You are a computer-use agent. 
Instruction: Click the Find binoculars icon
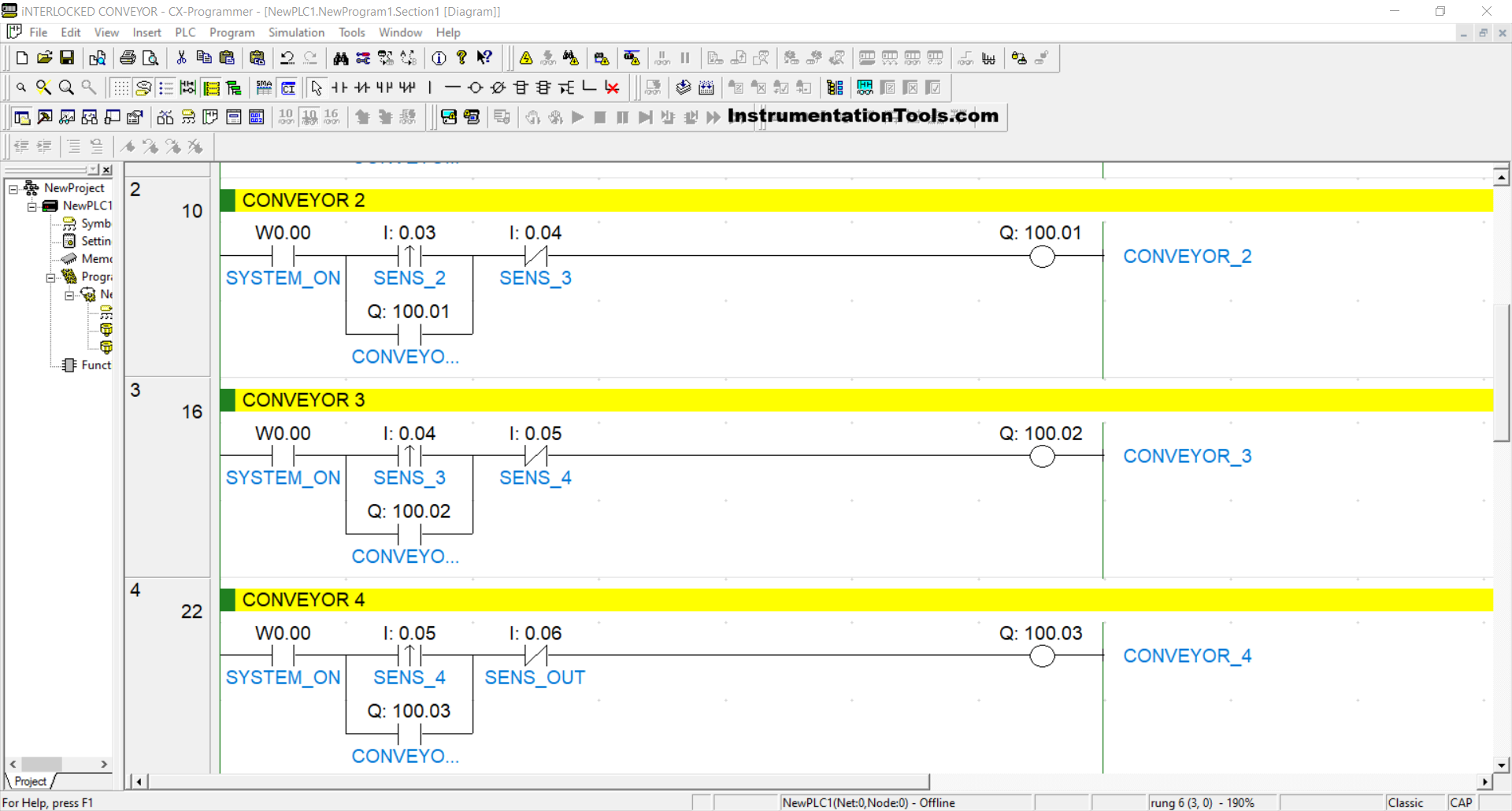(x=340, y=58)
